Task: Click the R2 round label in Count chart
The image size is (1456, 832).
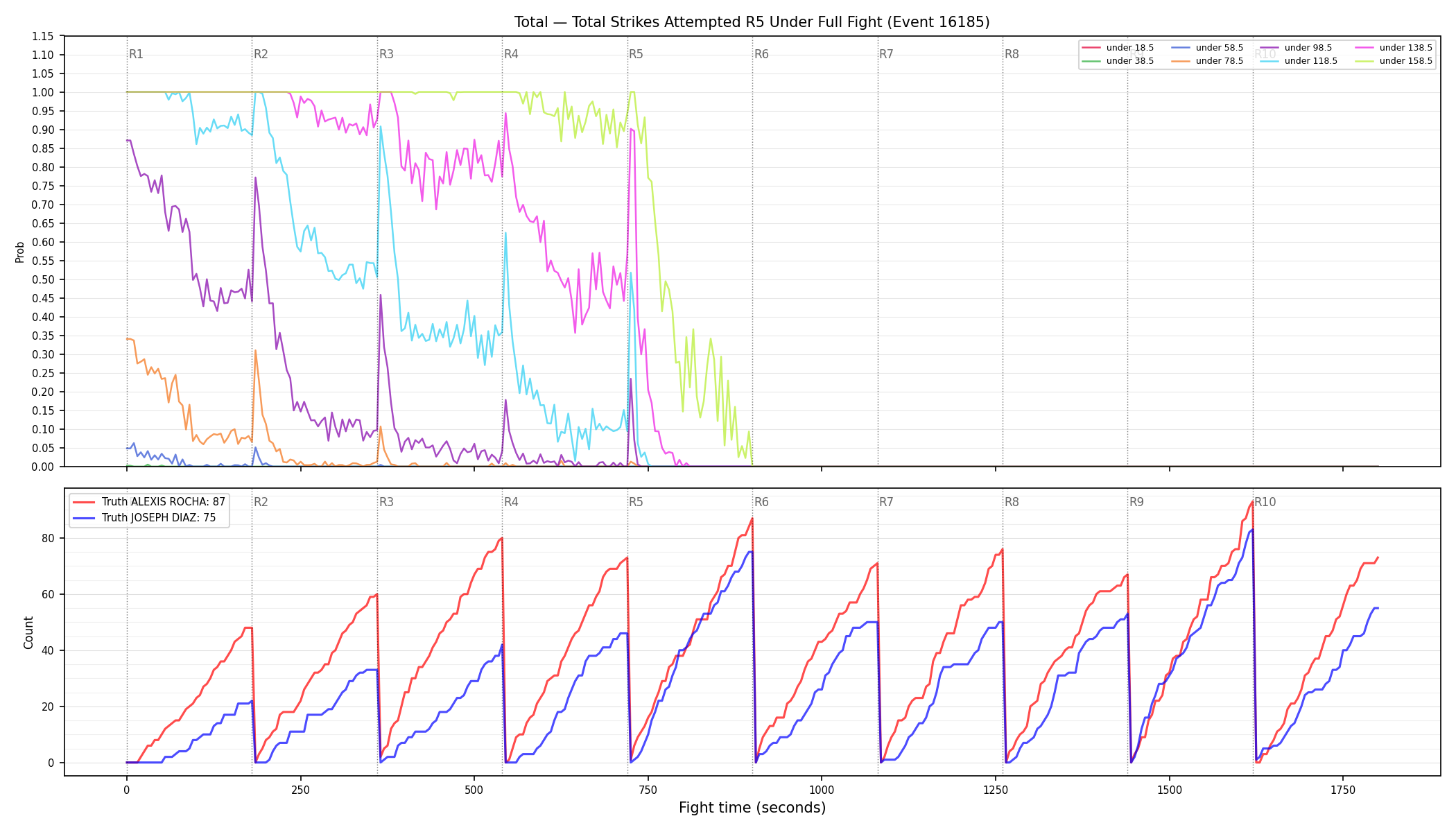Action: click(261, 502)
